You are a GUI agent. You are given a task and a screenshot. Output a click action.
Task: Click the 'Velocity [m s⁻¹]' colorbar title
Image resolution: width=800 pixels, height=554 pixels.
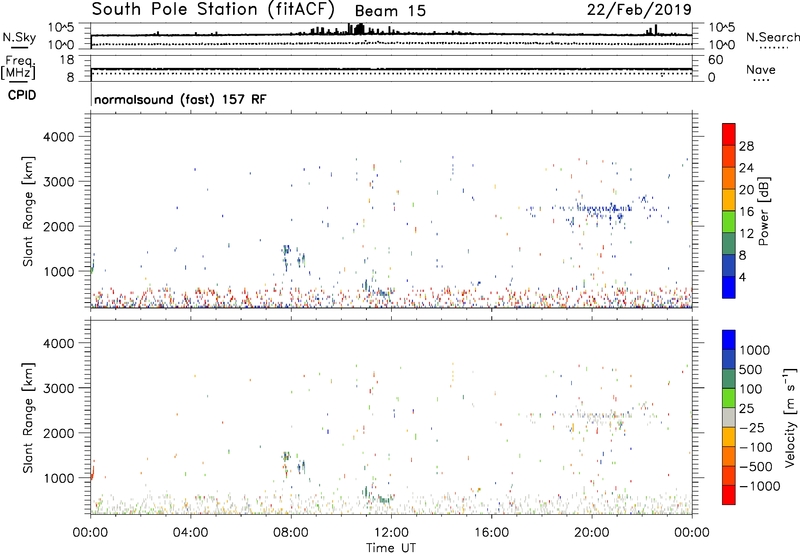tap(790, 417)
